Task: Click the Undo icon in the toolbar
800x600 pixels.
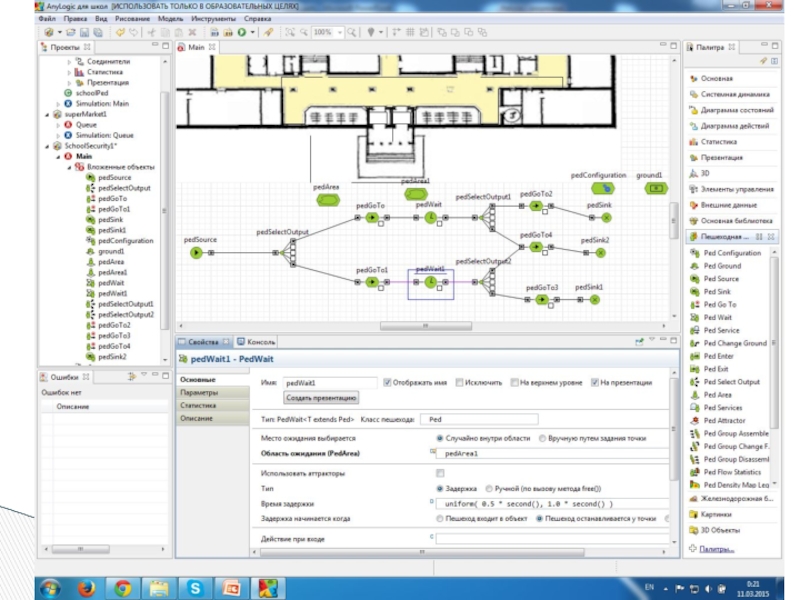Action: (120, 33)
